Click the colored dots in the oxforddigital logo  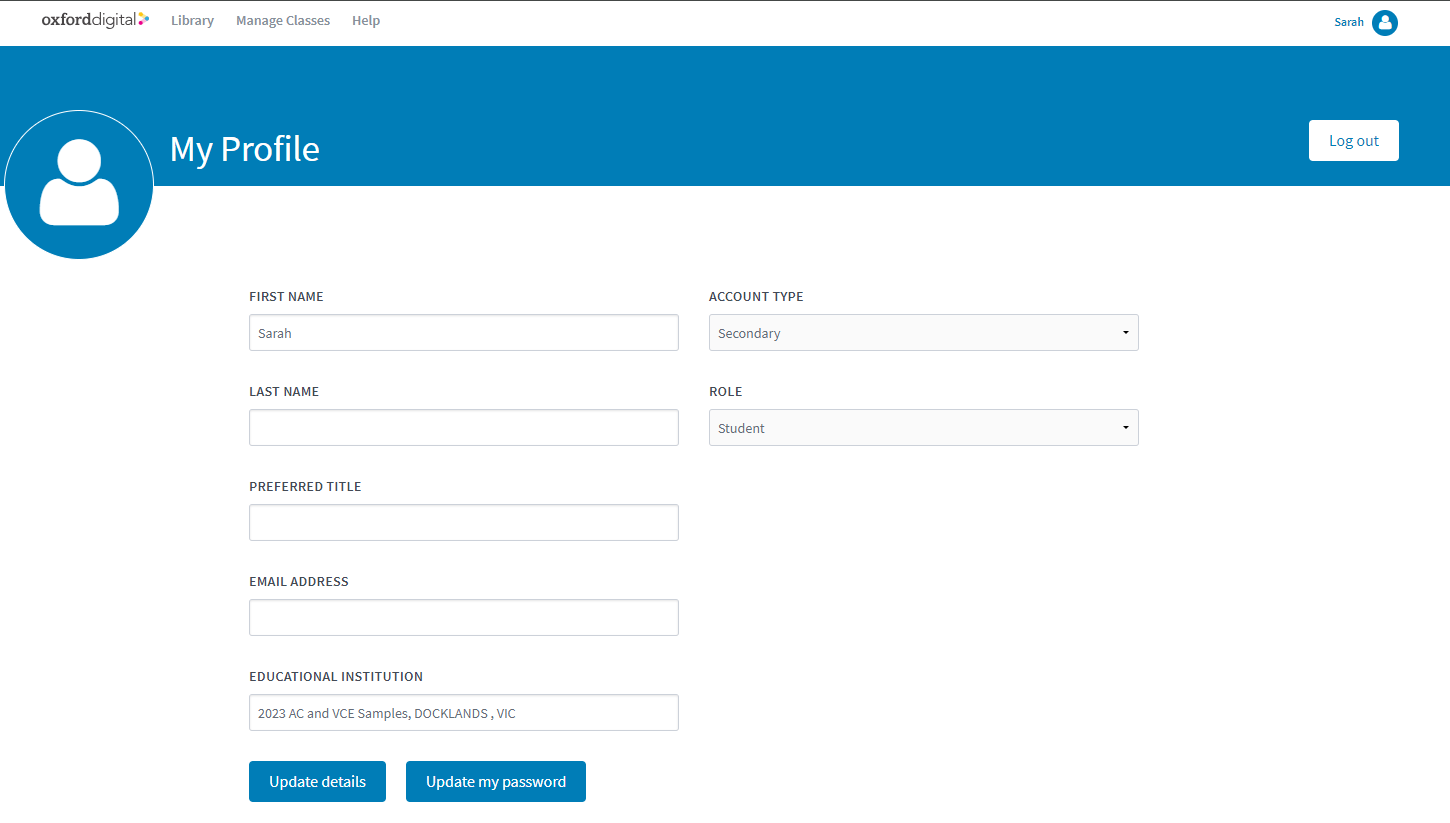pyautogui.click(x=144, y=16)
